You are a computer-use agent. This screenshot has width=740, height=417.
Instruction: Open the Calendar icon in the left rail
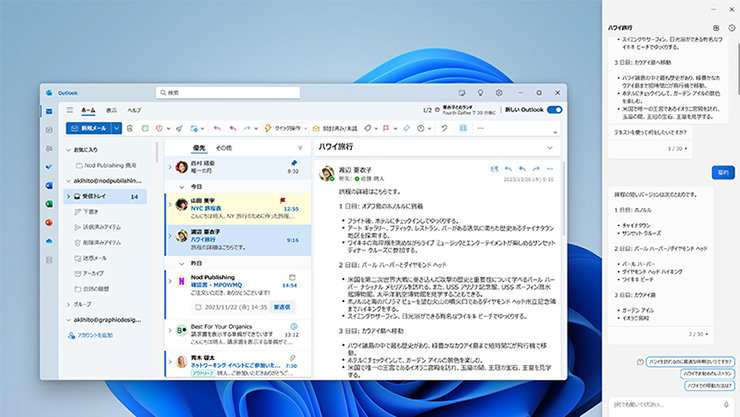(49, 130)
